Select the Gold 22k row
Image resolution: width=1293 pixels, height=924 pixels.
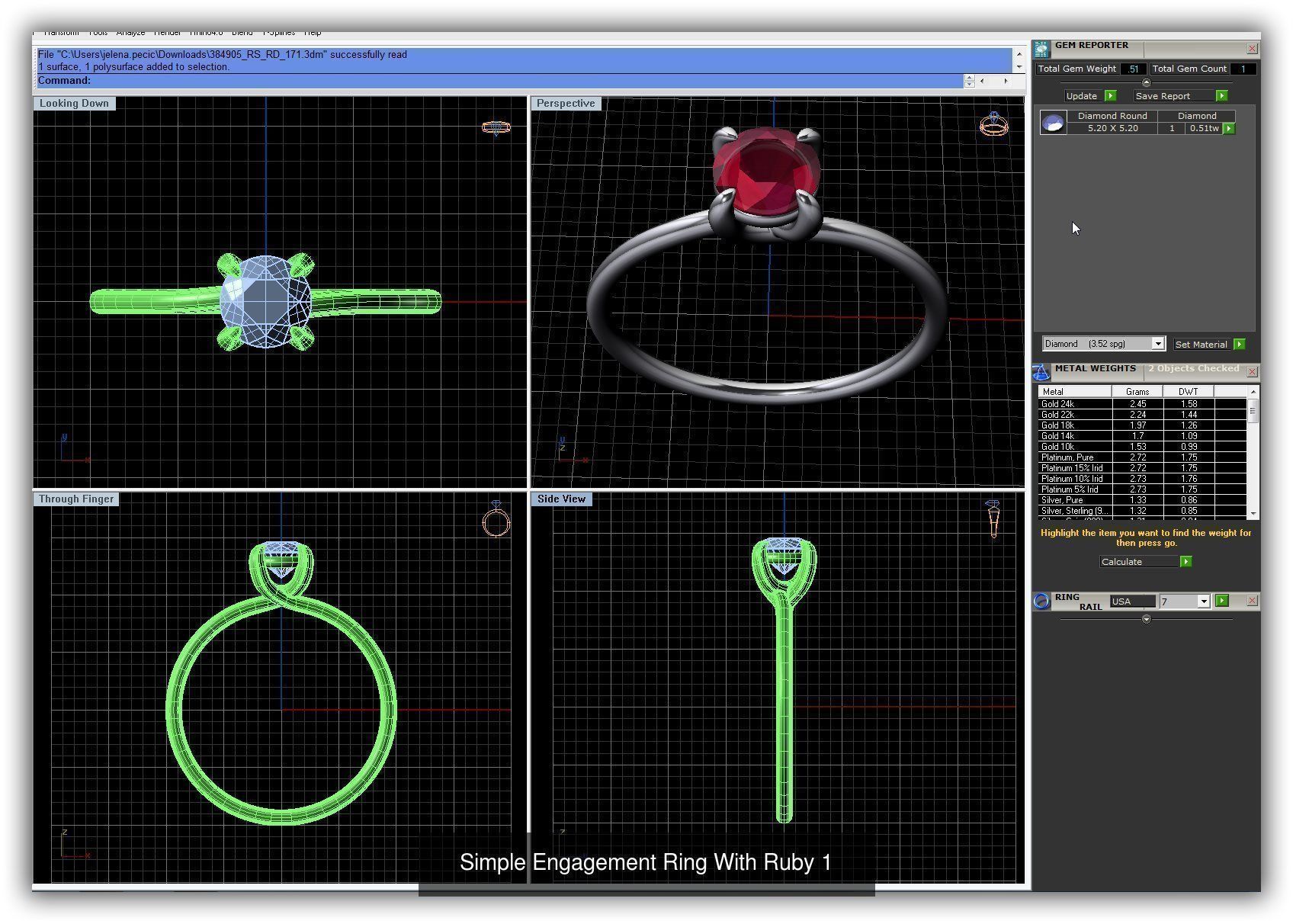(1141, 415)
